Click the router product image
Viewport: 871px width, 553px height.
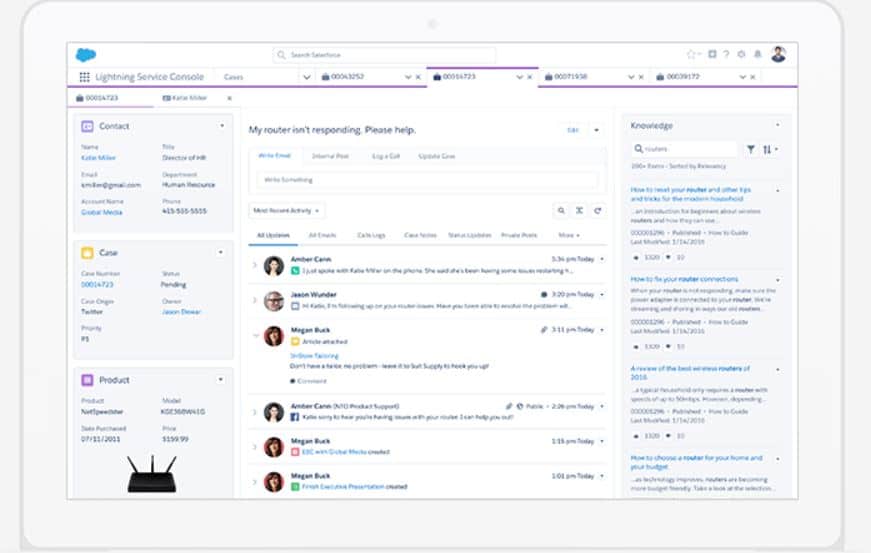coord(152,475)
